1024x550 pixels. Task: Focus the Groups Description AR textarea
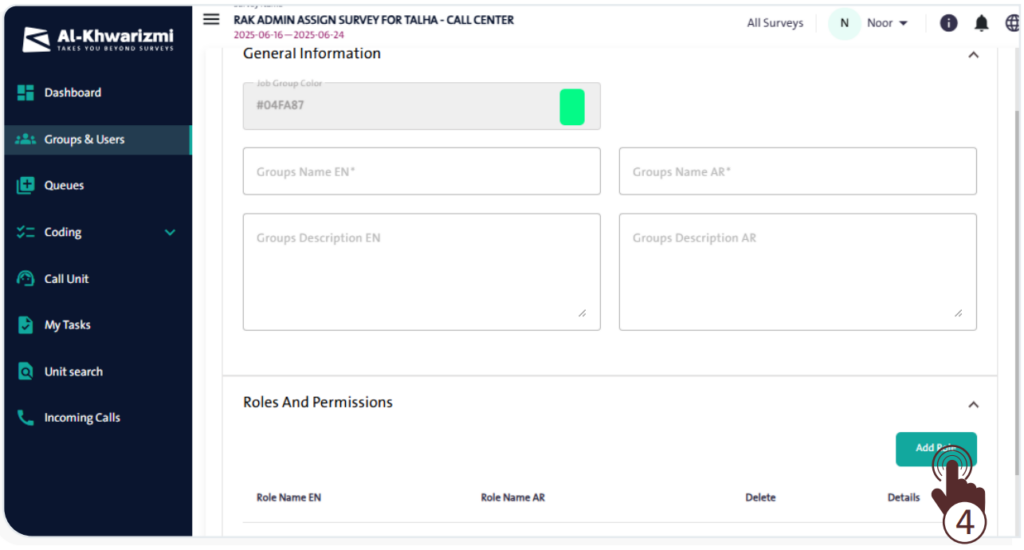point(797,271)
